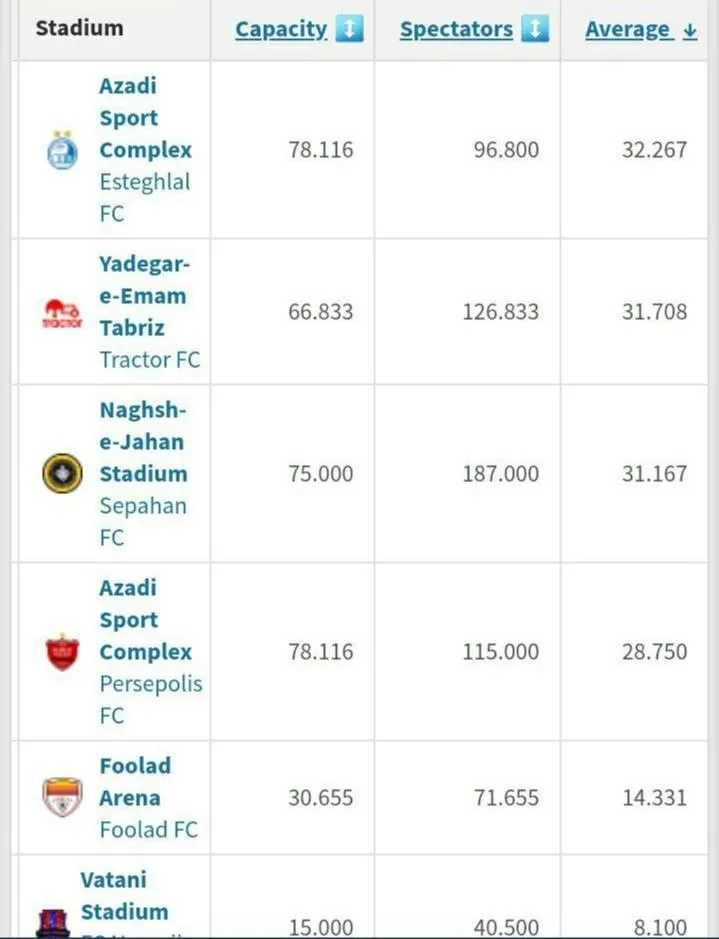Open the Persepolis FC team link
The width and height of the screenshot is (719, 939).
tap(151, 699)
